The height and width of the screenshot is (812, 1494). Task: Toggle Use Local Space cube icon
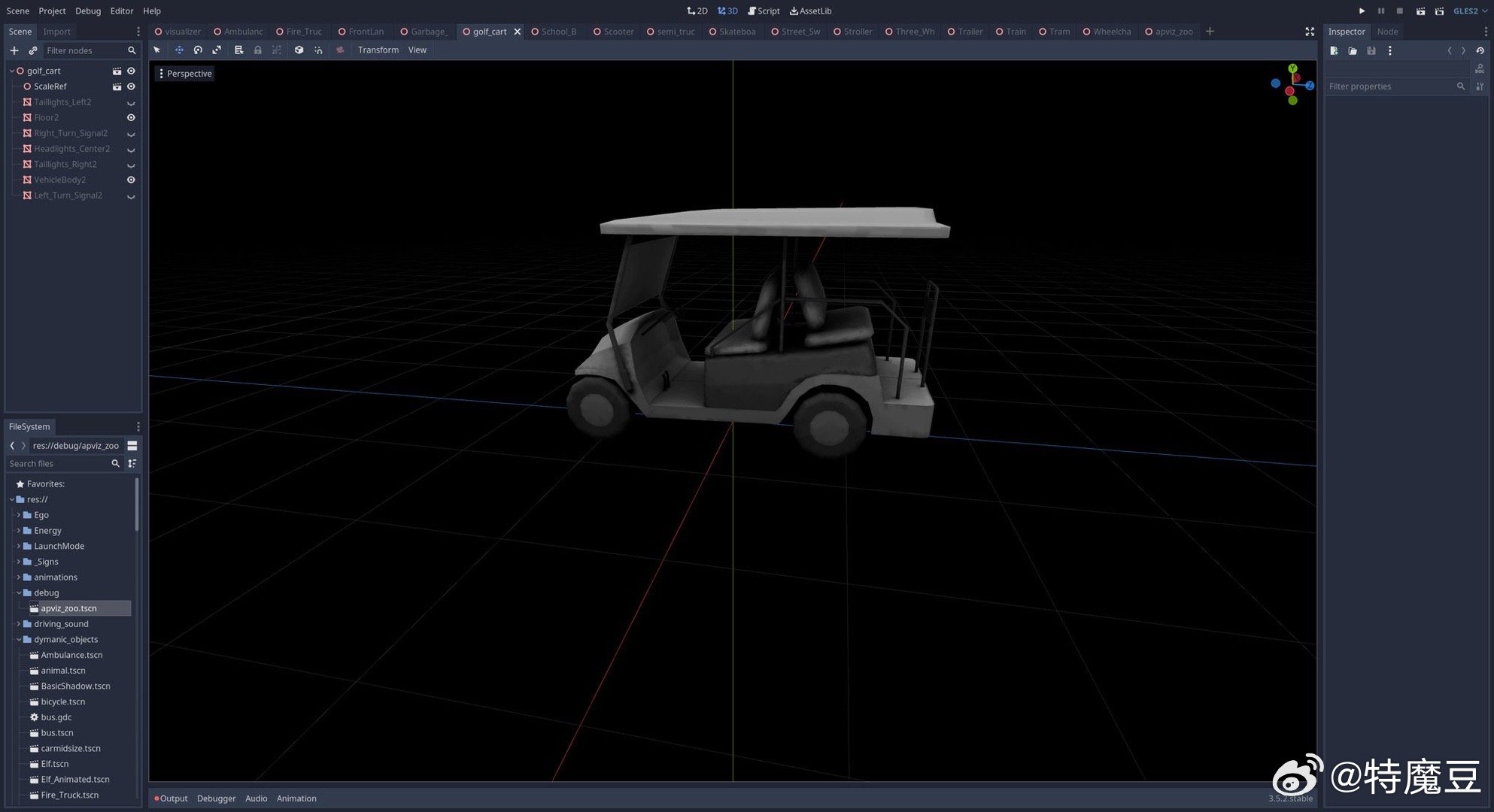pyautogui.click(x=299, y=50)
